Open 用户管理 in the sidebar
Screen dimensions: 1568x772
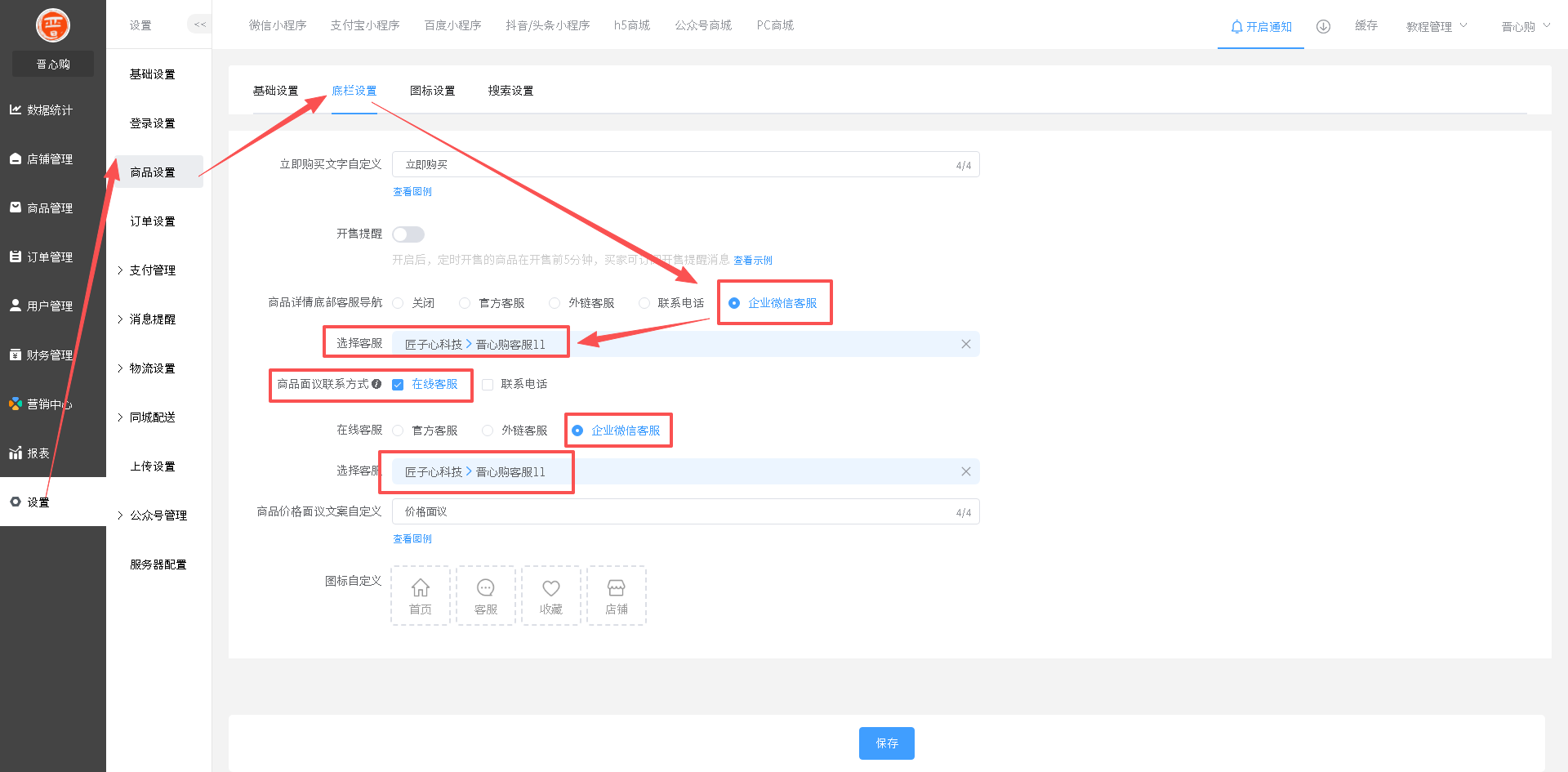click(x=41, y=306)
